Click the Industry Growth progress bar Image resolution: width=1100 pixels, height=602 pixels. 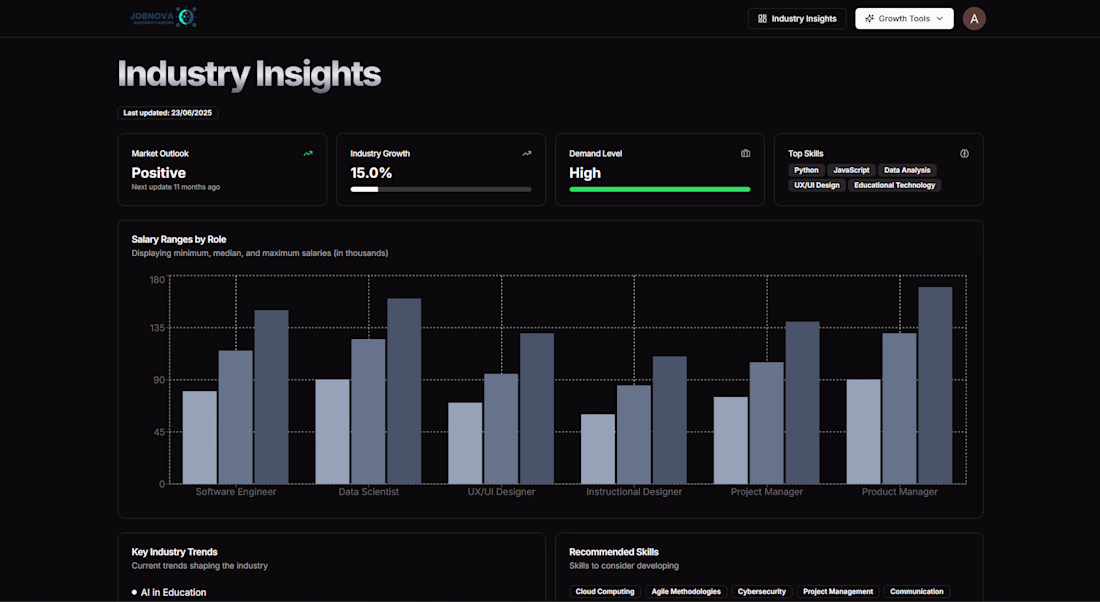pyautogui.click(x=441, y=189)
